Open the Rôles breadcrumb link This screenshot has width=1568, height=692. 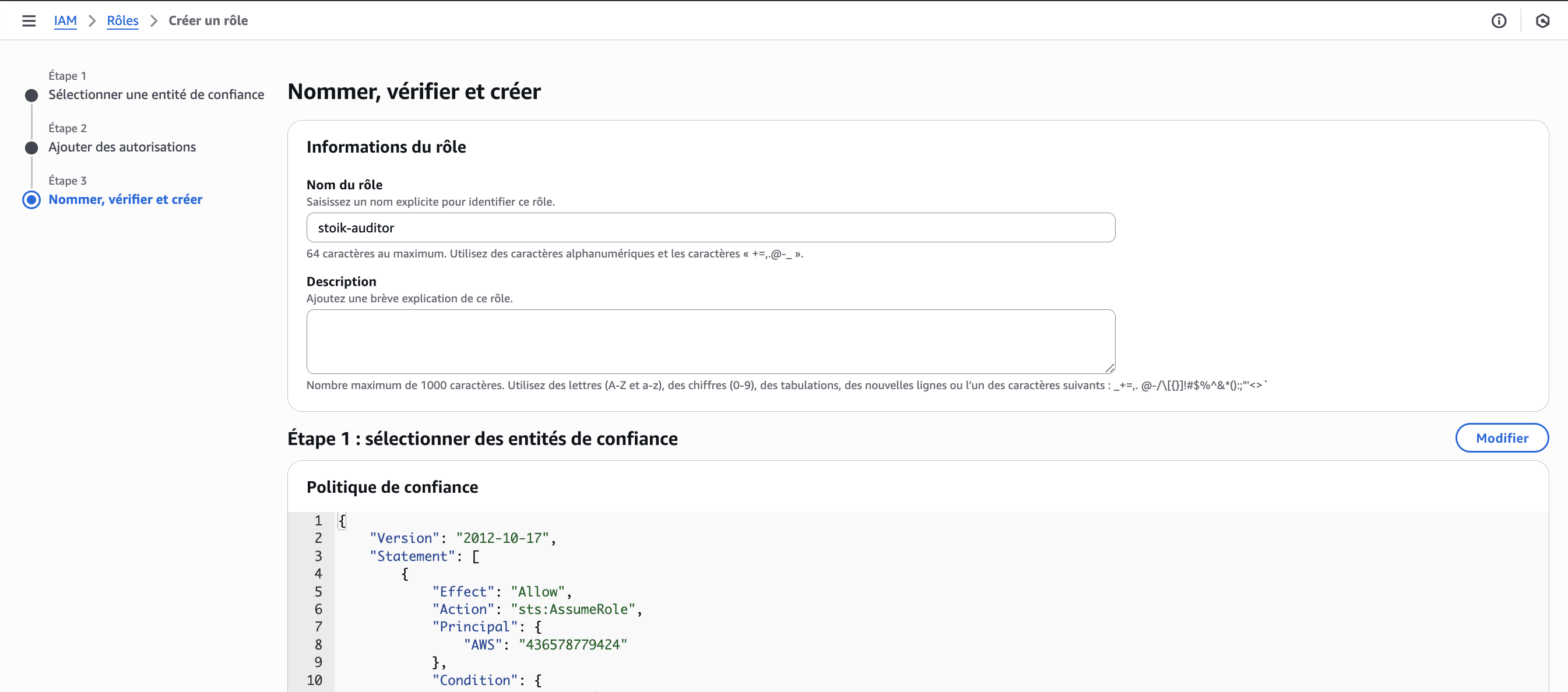[x=122, y=20]
